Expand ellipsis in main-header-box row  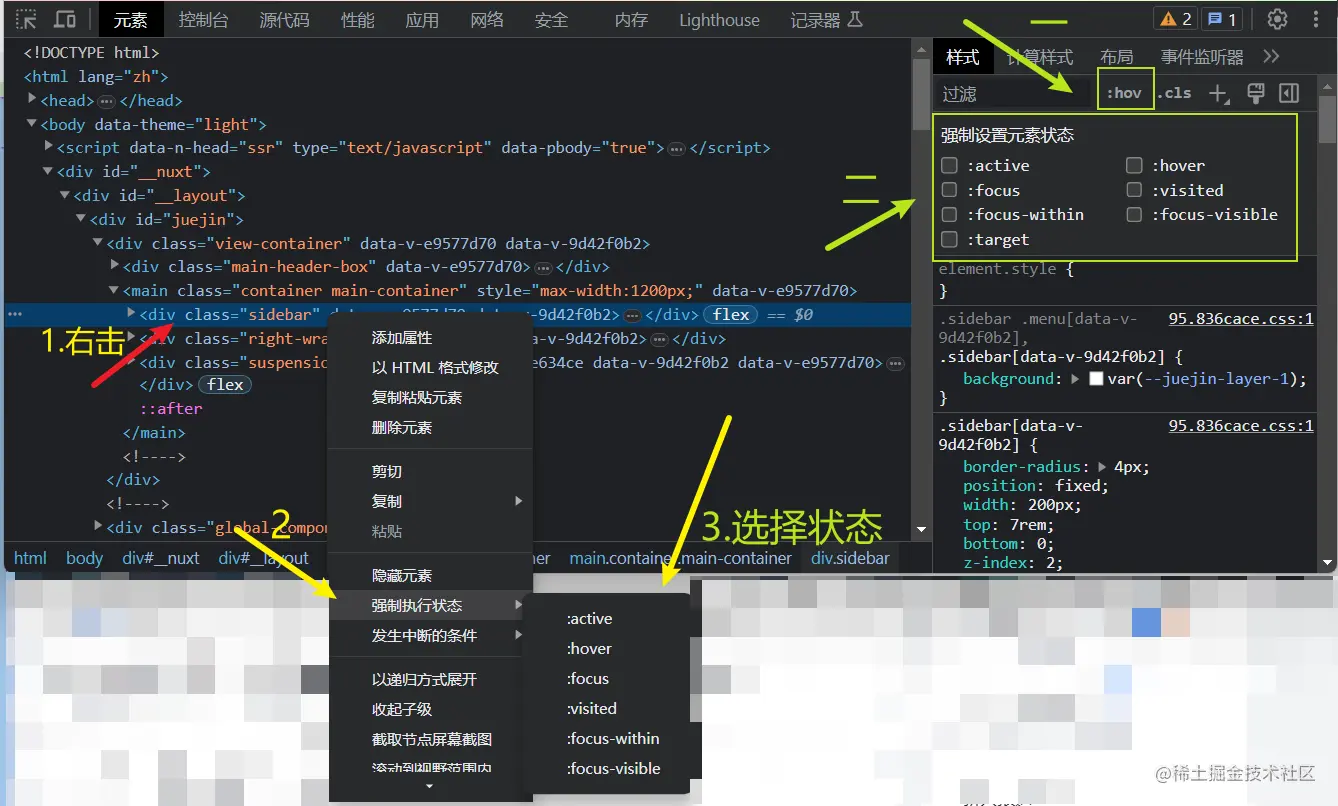pyautogui.click(x=543, y=267)
